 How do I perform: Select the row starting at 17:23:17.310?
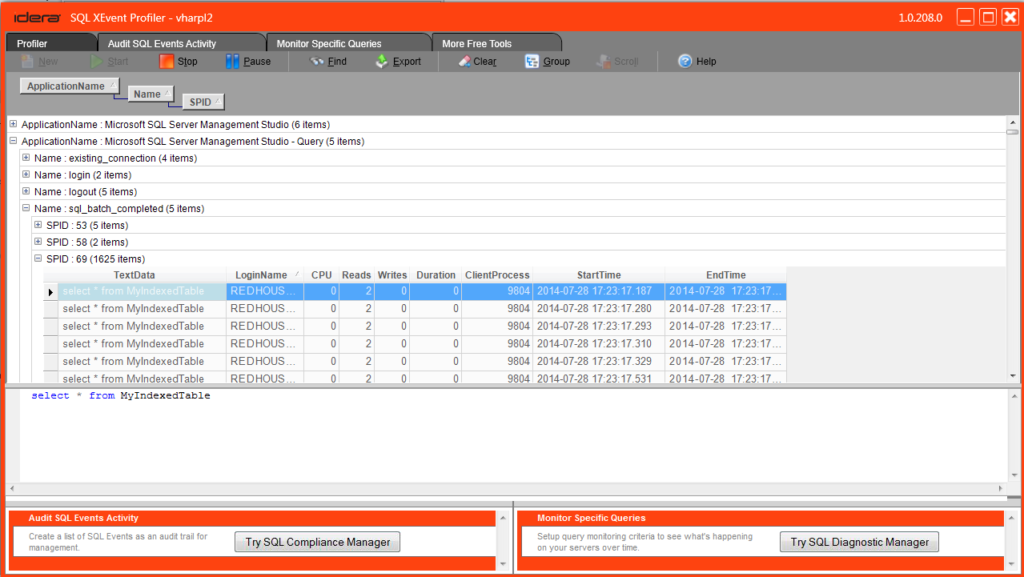[x=415, y=344]
